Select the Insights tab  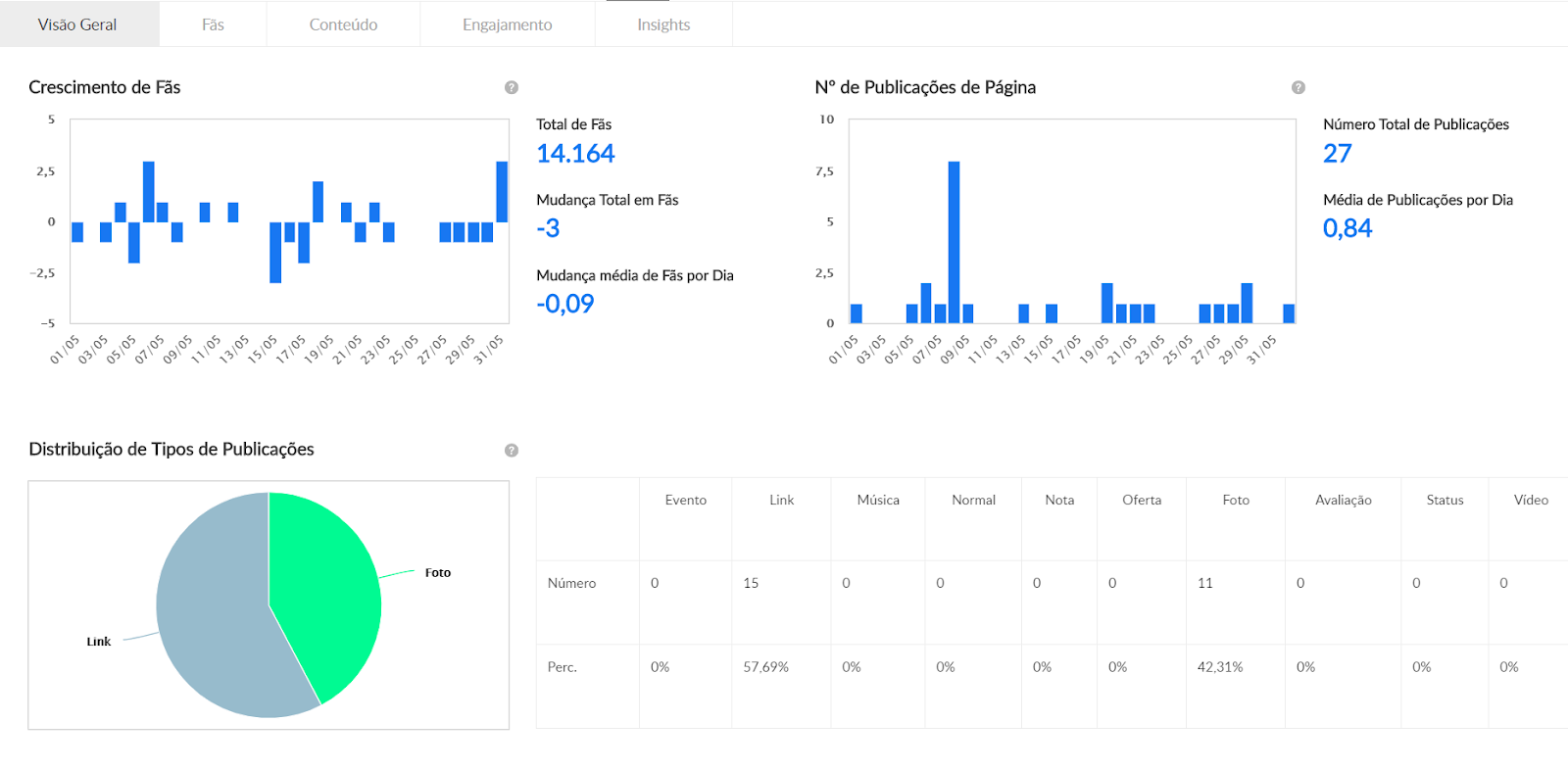663,24
